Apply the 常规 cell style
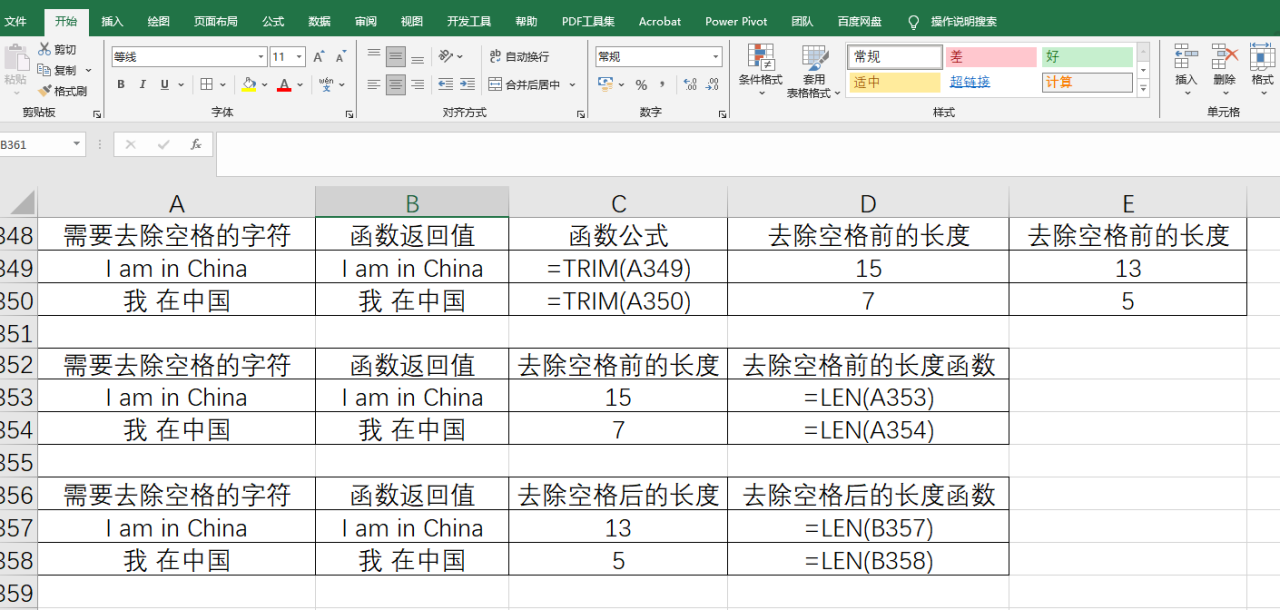Screen dimensions: 1280x610 895,57
